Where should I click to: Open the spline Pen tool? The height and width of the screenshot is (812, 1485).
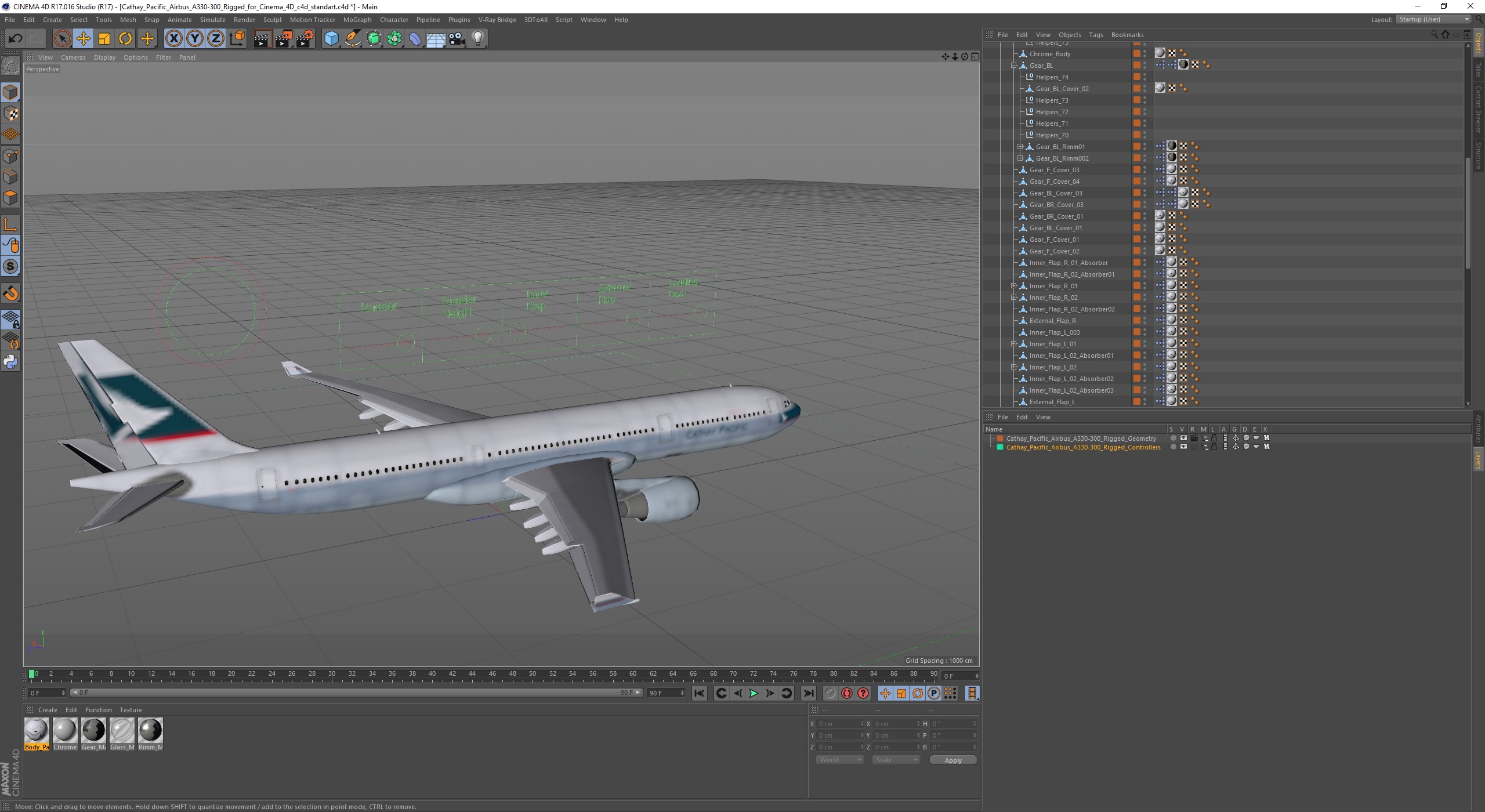point(353,39)
